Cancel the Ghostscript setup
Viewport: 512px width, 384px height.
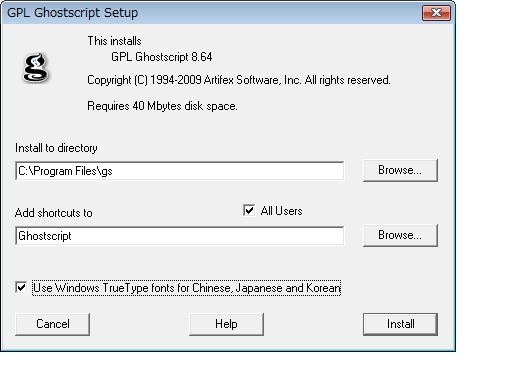(x=53, y=324)
